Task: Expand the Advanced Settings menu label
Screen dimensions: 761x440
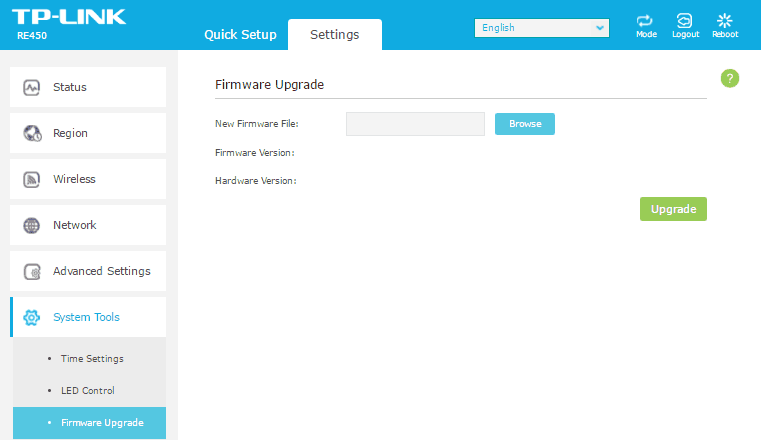Action: tap(102, 271)
